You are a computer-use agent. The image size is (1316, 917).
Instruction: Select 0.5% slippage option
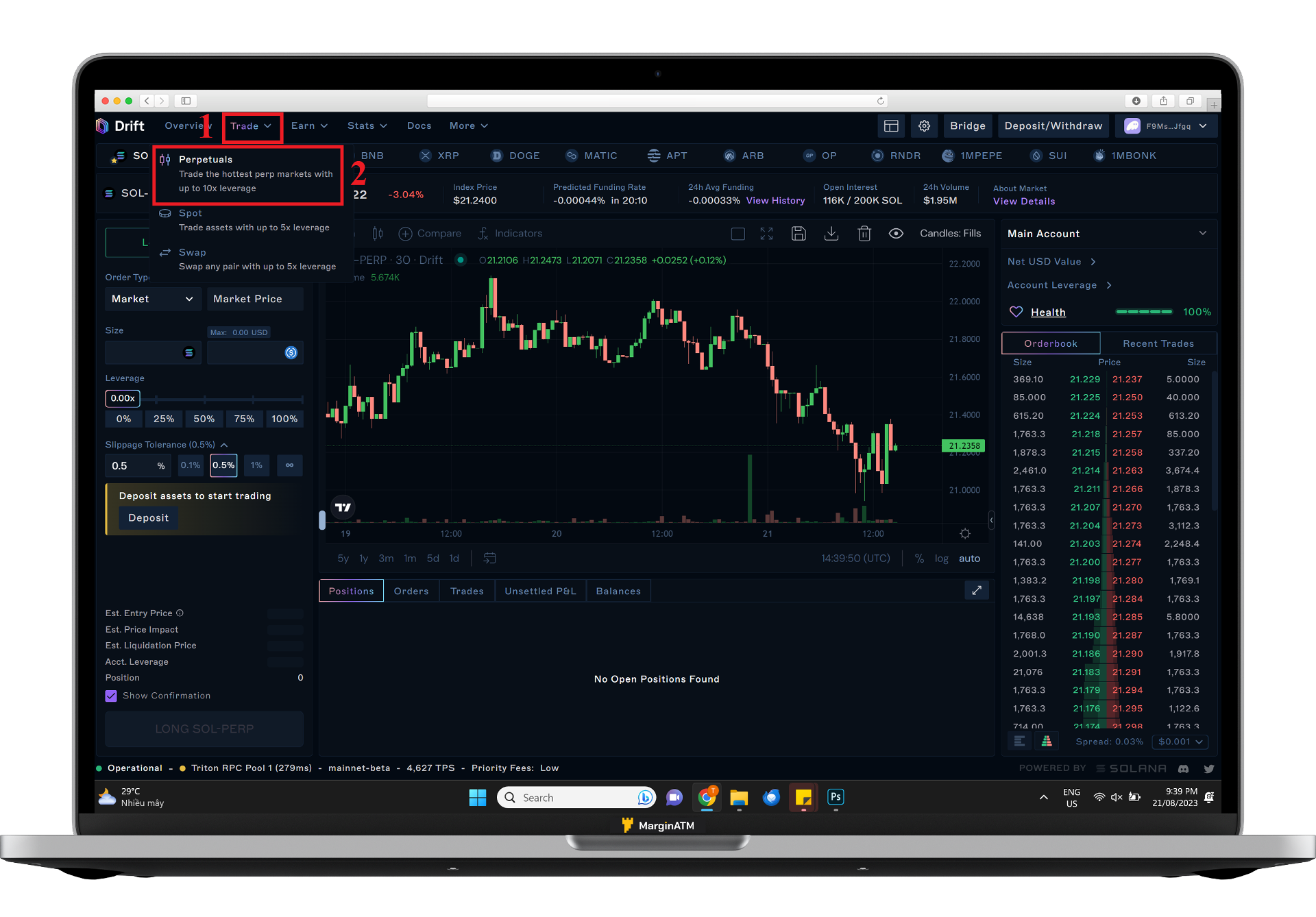(223, 465)
